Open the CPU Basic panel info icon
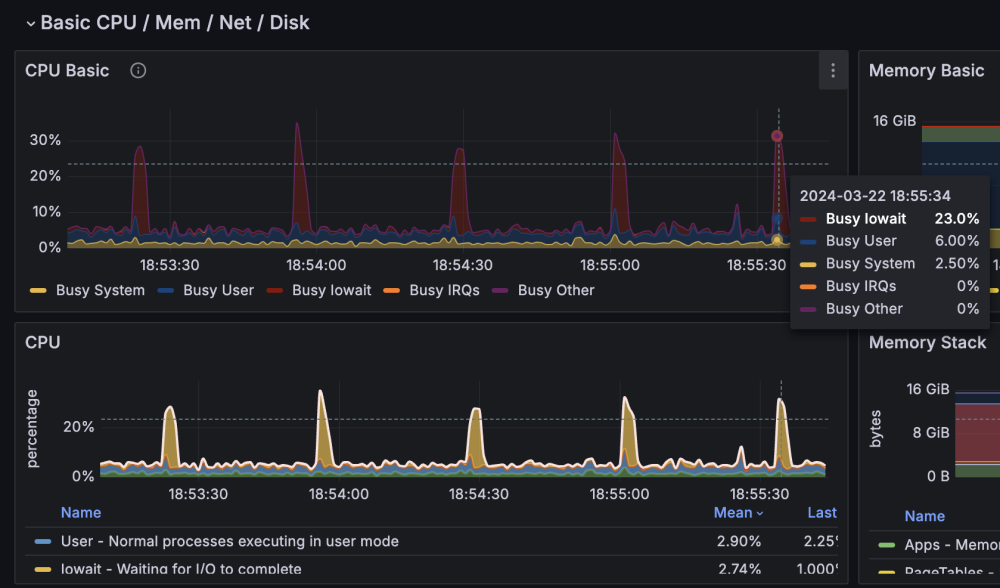The height and width of the screenshot is (588, 1000). point(138,70)
